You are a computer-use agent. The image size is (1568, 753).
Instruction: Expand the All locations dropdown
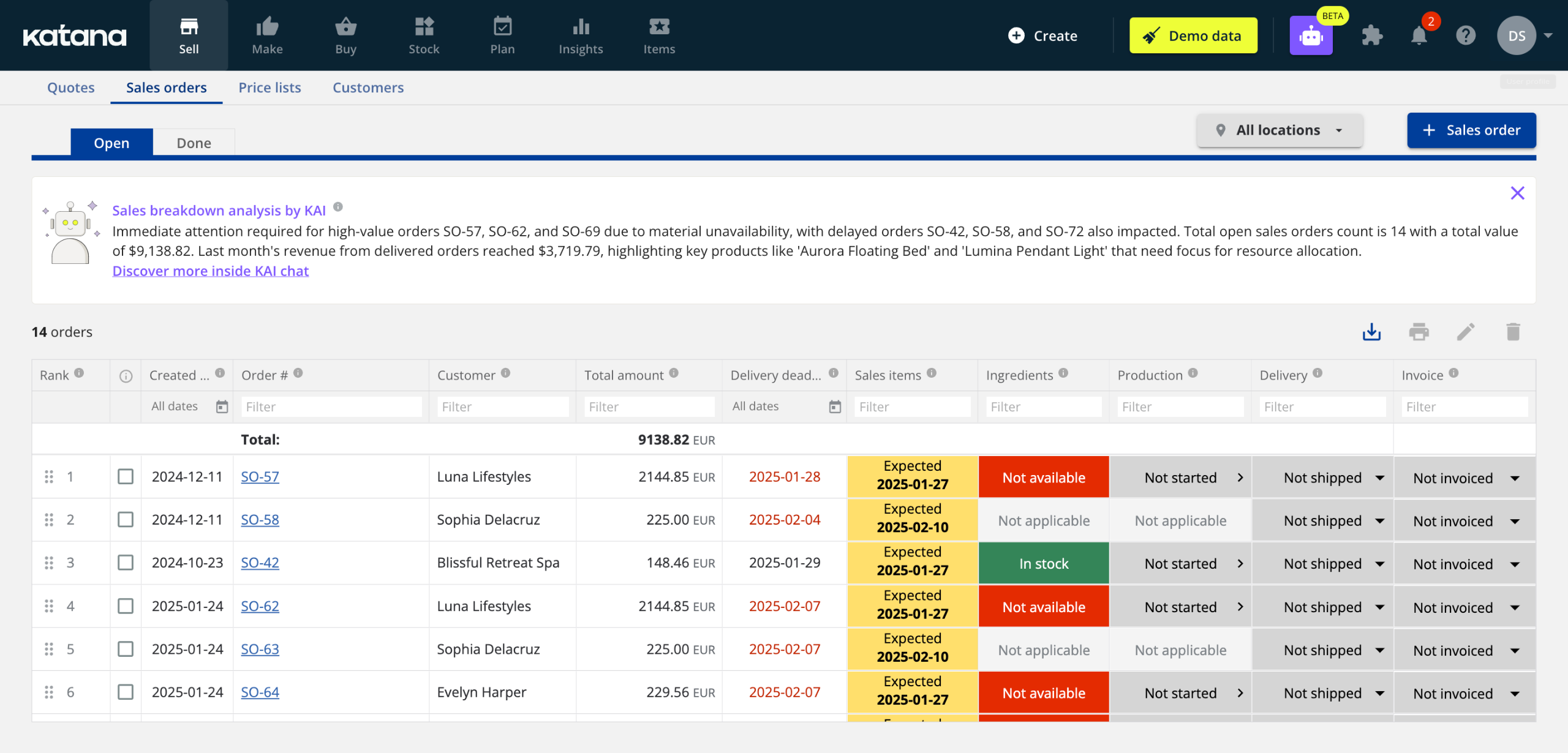[1280, 130]
